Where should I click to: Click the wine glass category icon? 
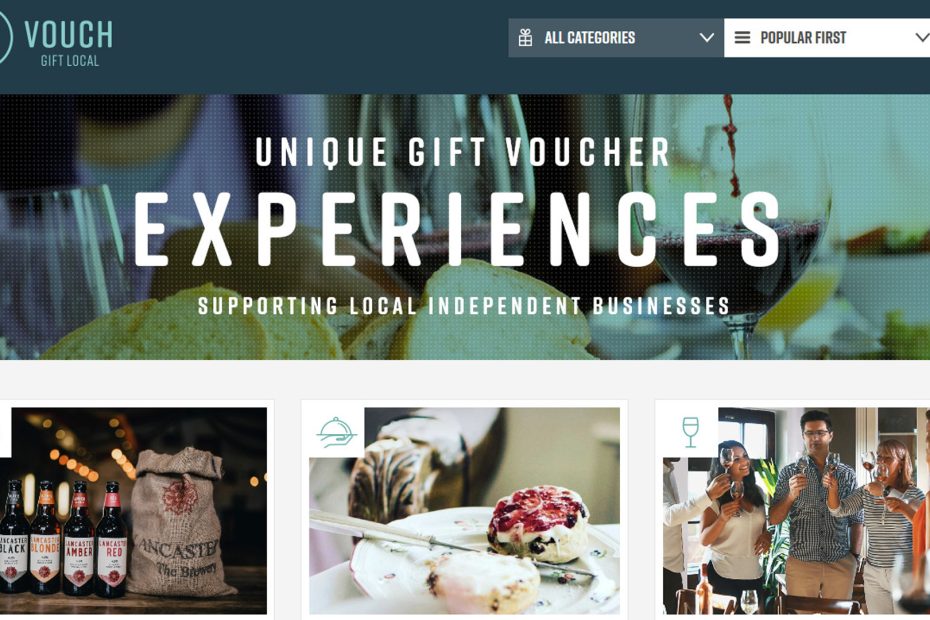pyautogui.click(x=690, y=433)
